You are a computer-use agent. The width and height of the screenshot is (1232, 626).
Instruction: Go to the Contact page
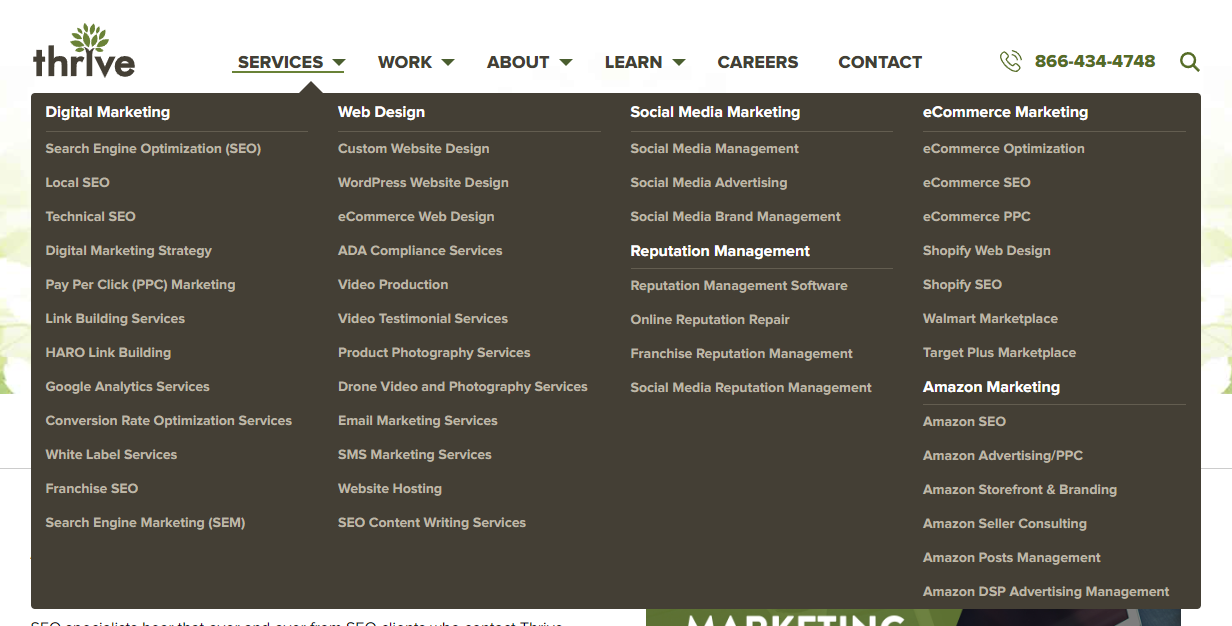[880, 62]
